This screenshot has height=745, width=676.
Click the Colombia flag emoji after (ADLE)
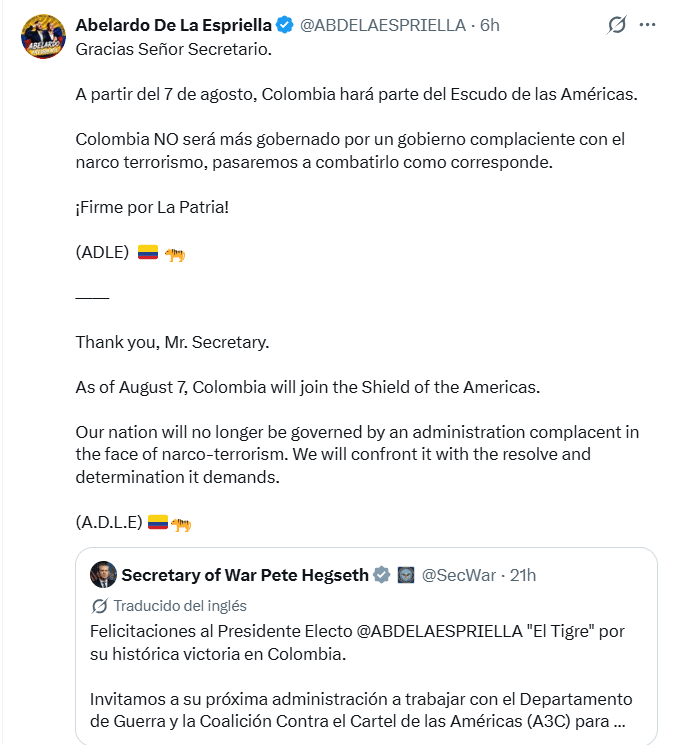click(x=148, y=252)
